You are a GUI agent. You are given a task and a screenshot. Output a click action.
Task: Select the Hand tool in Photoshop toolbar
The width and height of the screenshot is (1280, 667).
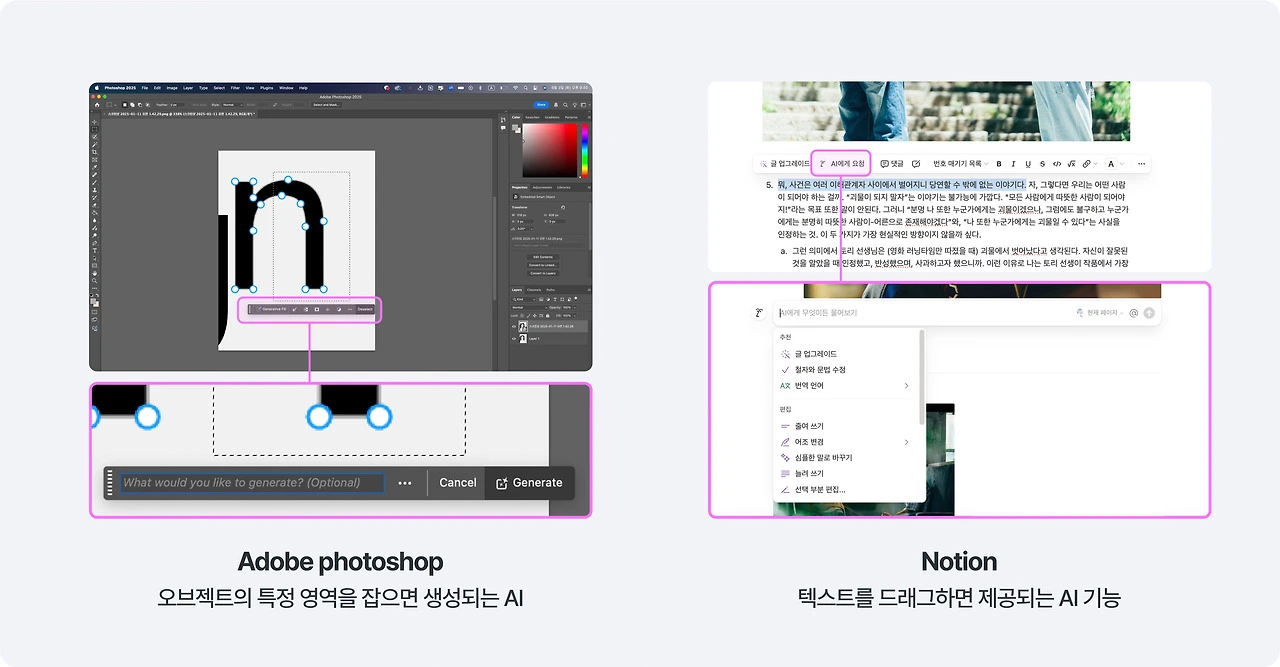coord(95,273)
